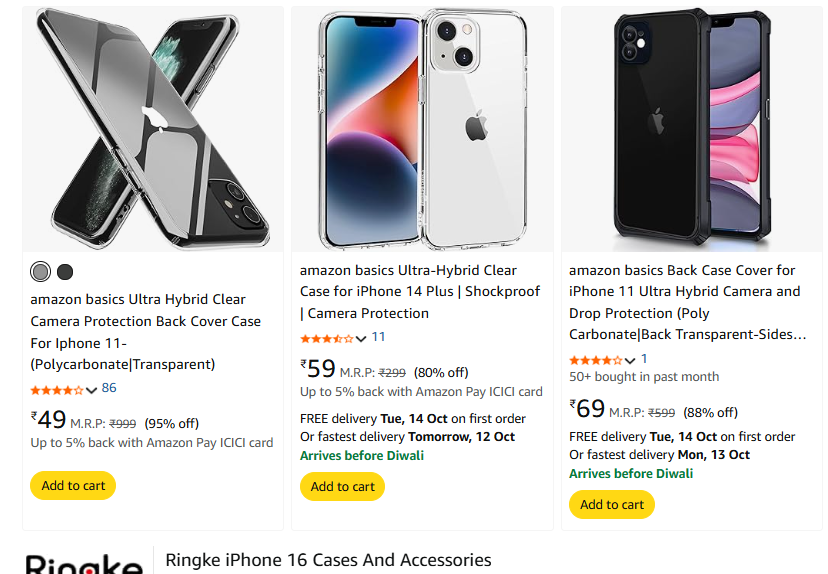Open the iPhone 11 transparent case image
Screen dimensions: 828x574
pyautogui.click(x=153, y=129)
